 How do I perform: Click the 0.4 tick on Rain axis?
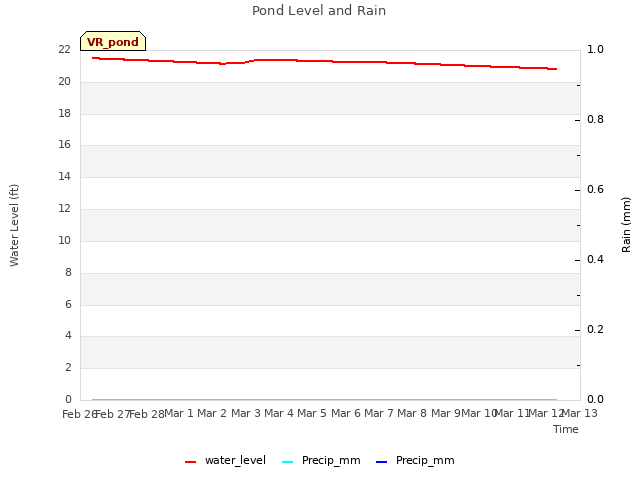click(595, 260)
